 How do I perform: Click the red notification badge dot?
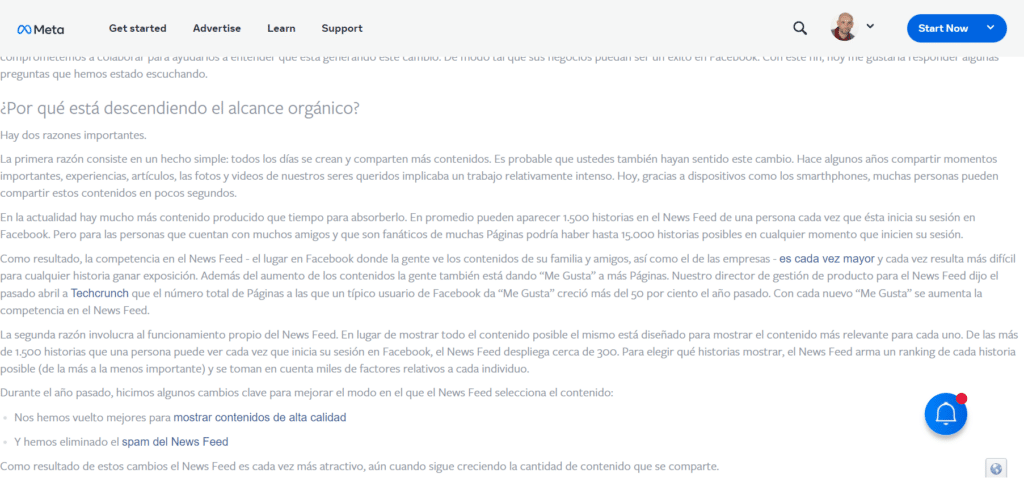pos(961,398)
